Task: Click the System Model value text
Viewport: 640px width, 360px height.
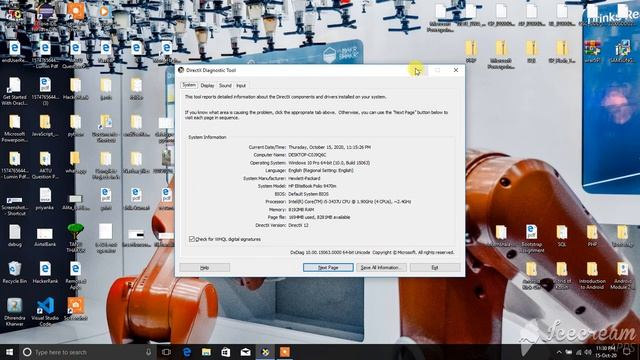Action: click(x=312, y=186)
